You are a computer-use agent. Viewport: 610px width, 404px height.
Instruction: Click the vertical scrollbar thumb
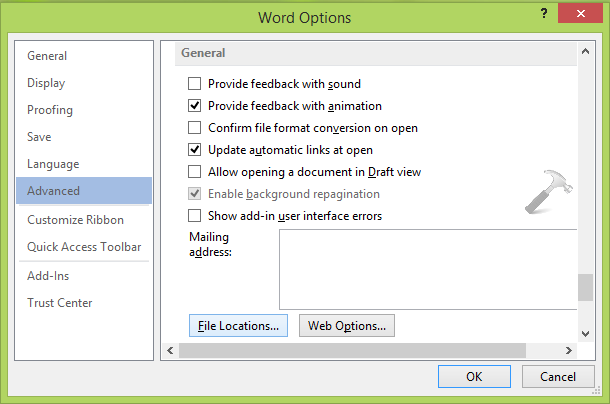point(585,287)
